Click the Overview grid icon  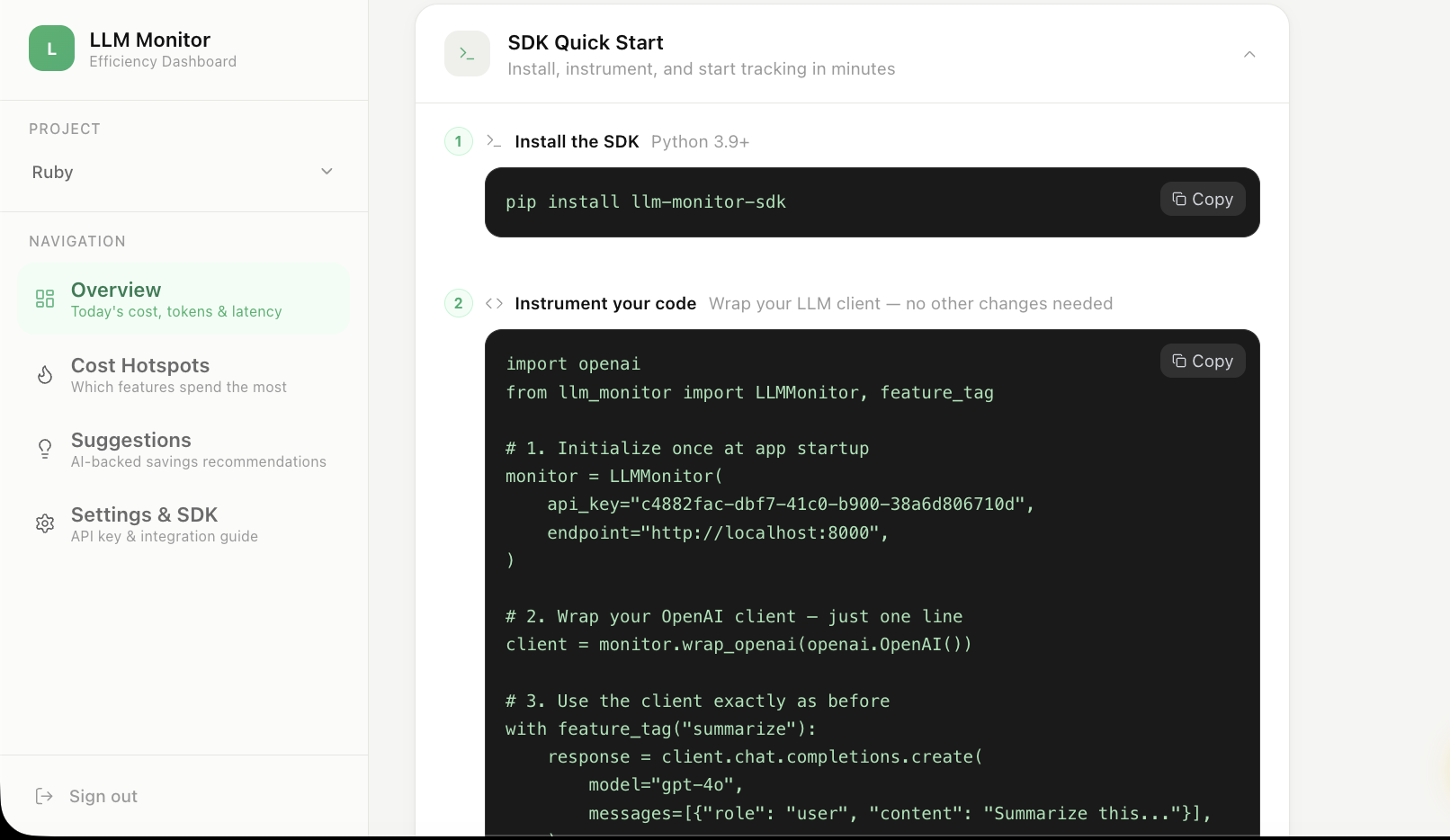point(45,299)
